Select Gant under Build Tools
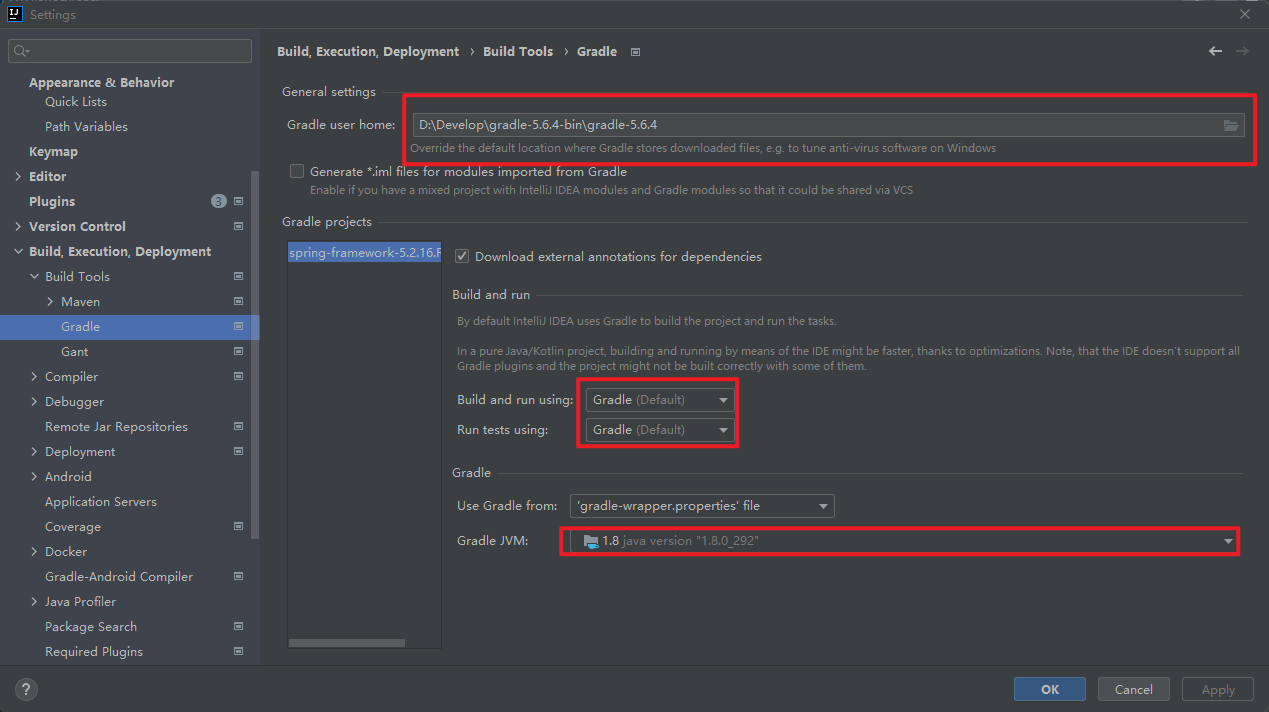Viewport: 1269px width, 712px height. [74, 351]
